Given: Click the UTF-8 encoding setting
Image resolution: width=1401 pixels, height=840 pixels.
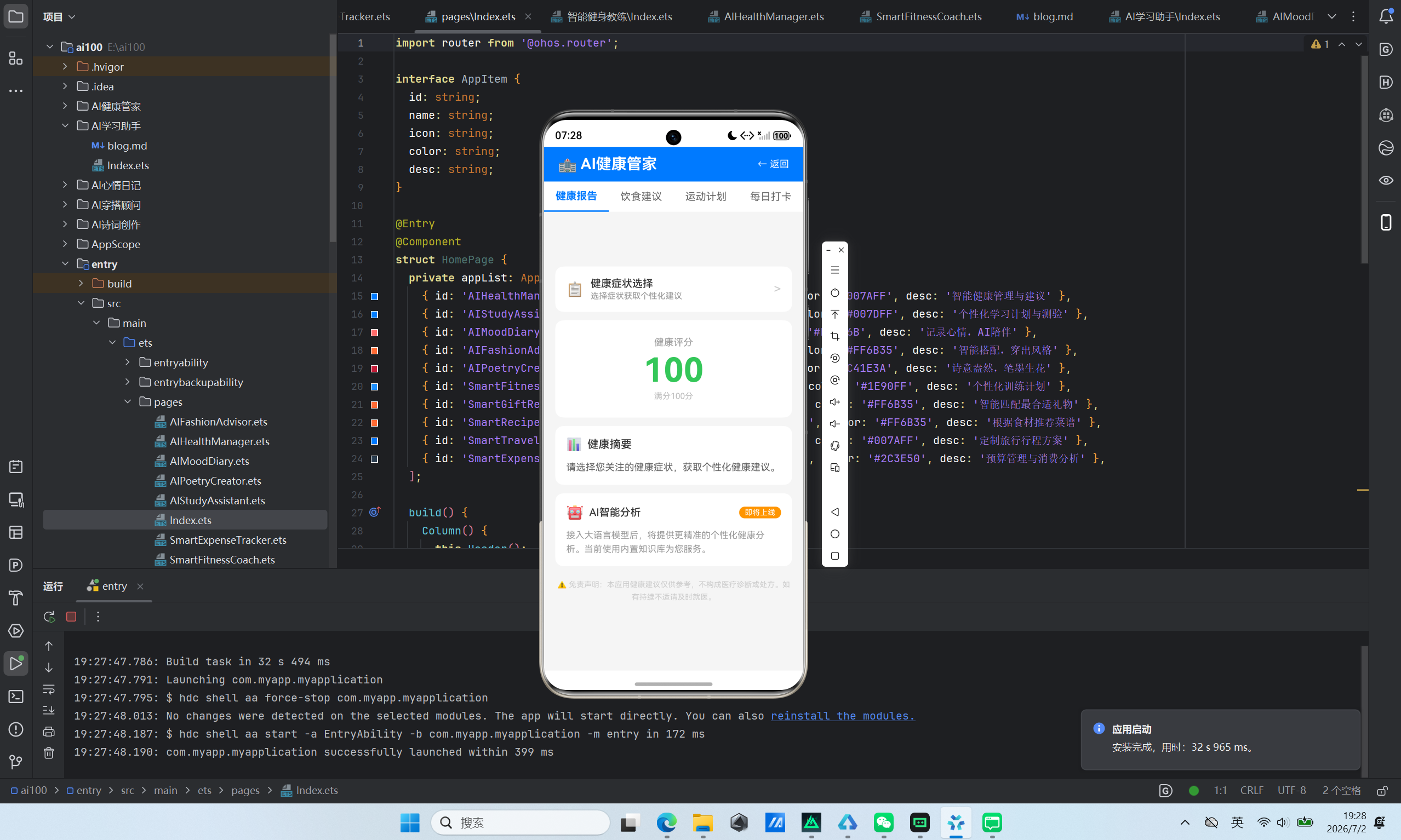Looking at the screenshot, I should (x=1292, y=790).
